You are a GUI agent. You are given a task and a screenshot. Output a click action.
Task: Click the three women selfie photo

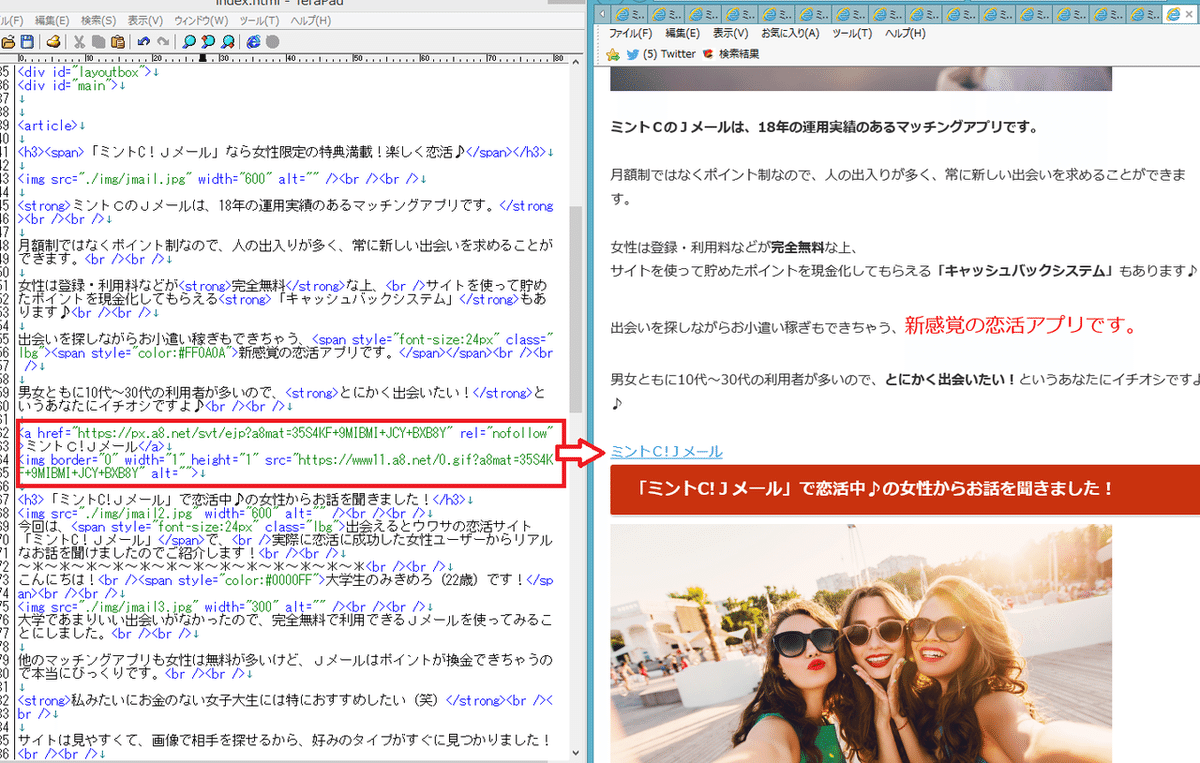(861, 643)
